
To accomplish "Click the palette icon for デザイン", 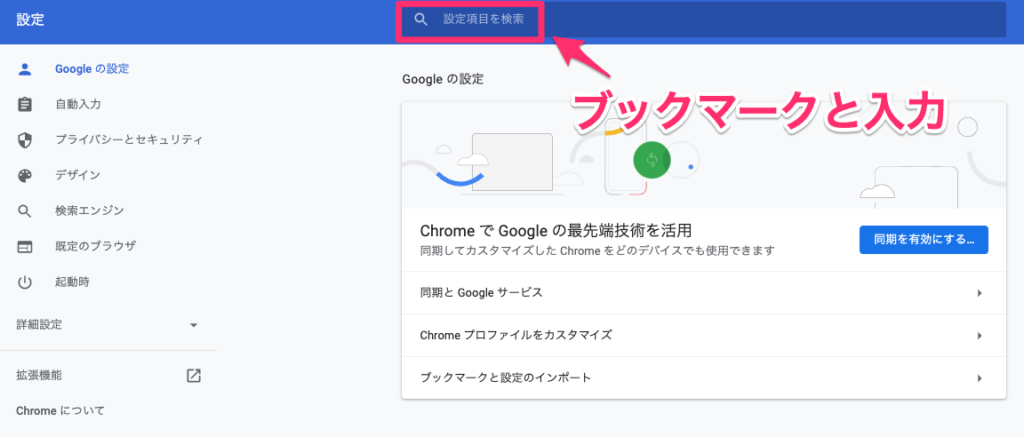I will click(x=26, y=175).
